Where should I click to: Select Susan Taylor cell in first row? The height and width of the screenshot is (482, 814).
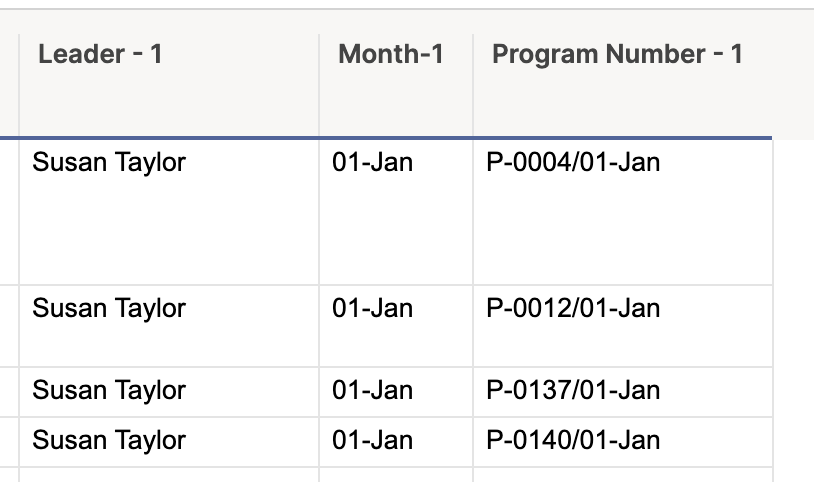pos(169,212)
